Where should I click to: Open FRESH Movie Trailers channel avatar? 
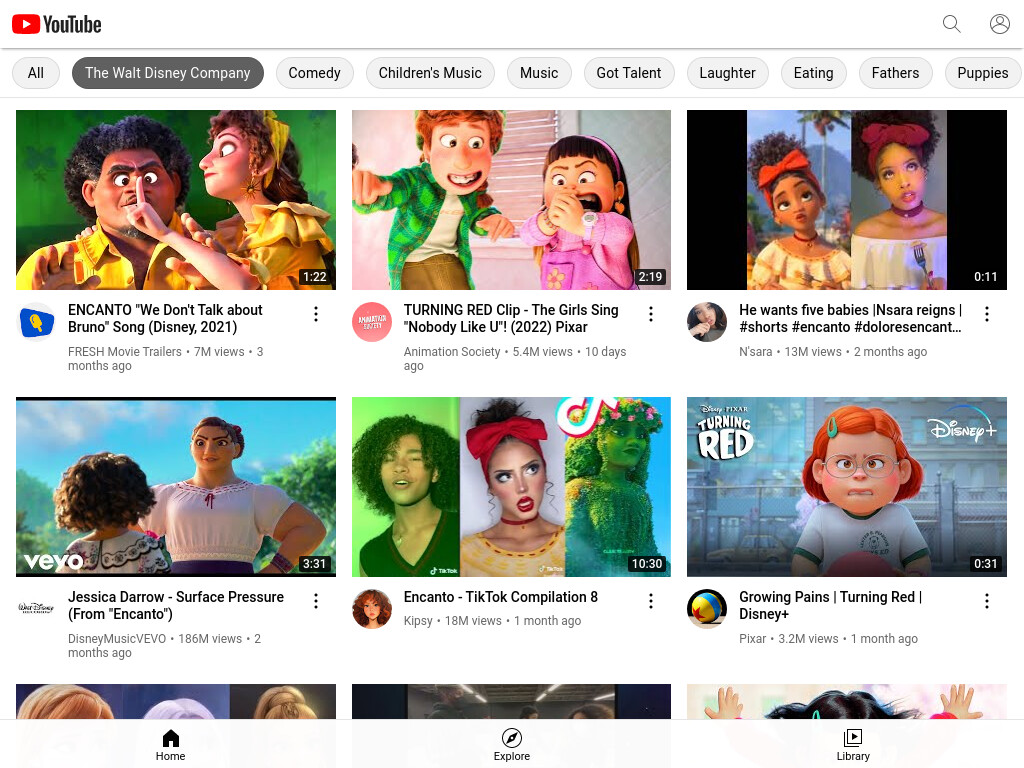(36, 322)
